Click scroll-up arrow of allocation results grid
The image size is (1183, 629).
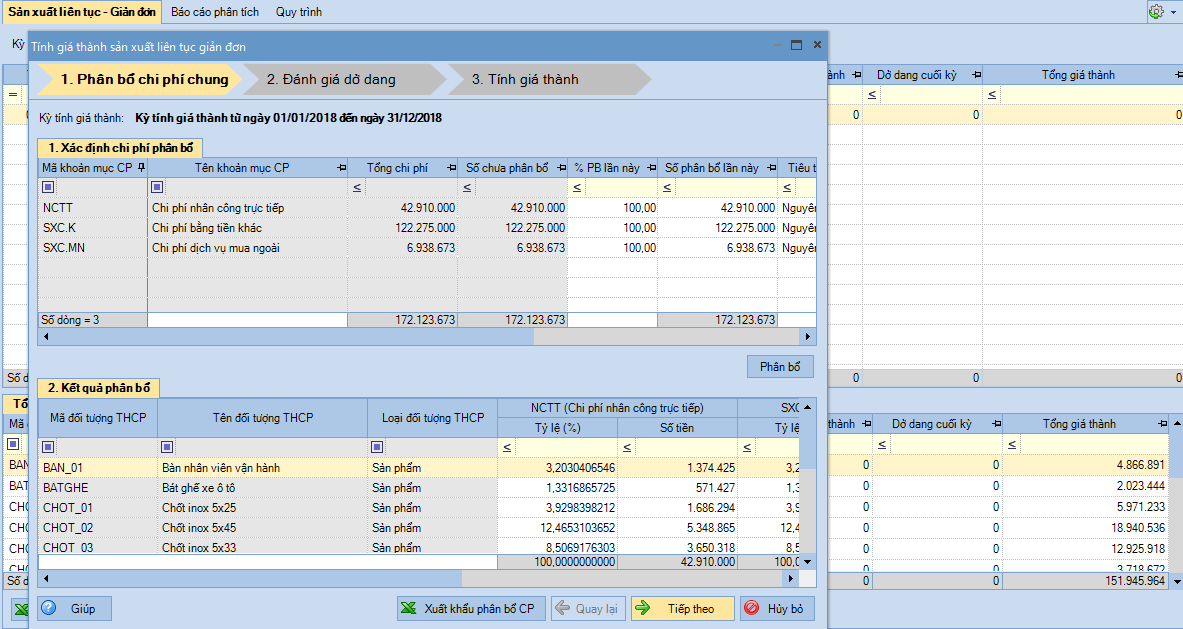[x=808, y=407]
